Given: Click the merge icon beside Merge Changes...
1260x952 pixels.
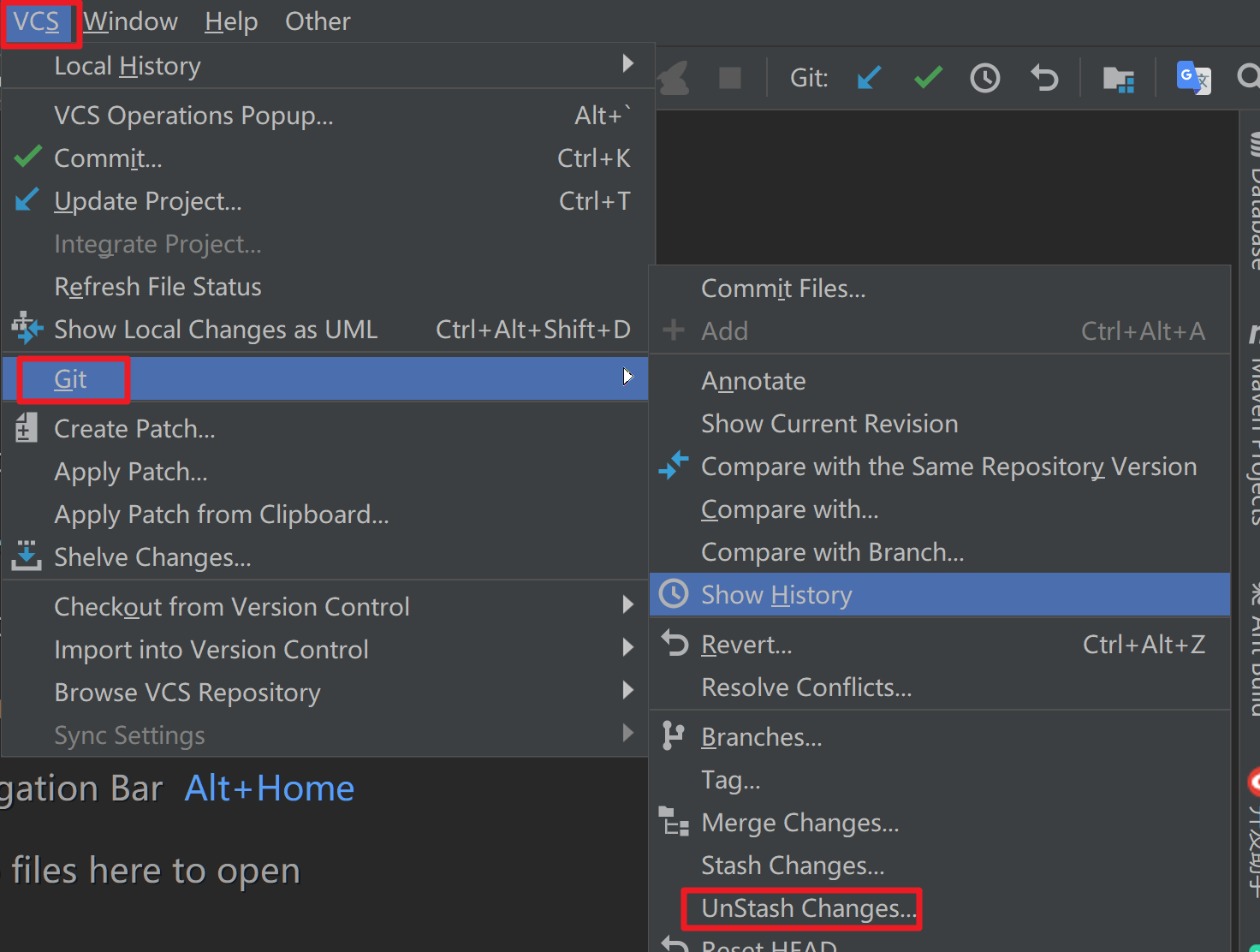Looking at the screenshot, I should click(x=674, y=821).
